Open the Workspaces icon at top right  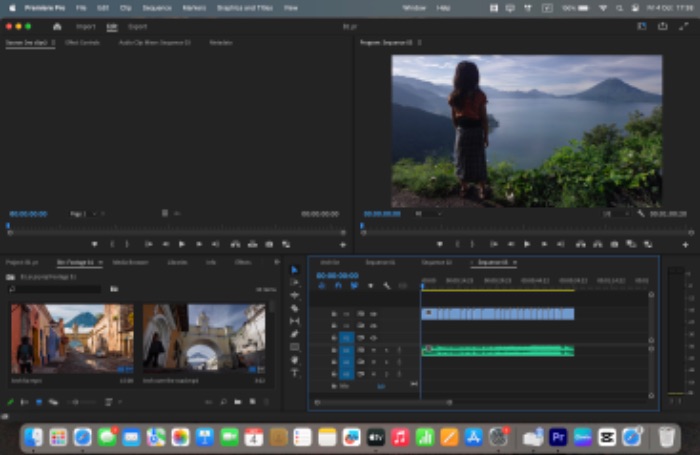(642, 27)
